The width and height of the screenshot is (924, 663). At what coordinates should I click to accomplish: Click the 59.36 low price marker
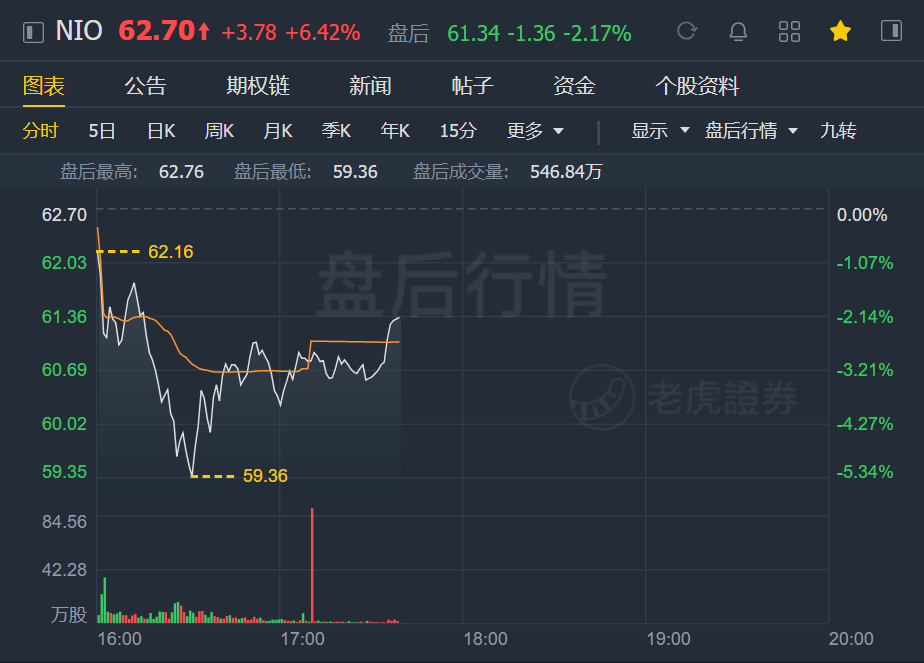click(265, 476)
